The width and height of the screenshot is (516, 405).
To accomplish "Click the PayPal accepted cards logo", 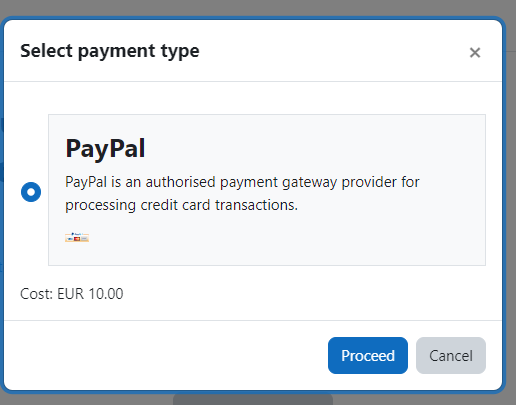I will pyautogui.click(x=77, y=237).
